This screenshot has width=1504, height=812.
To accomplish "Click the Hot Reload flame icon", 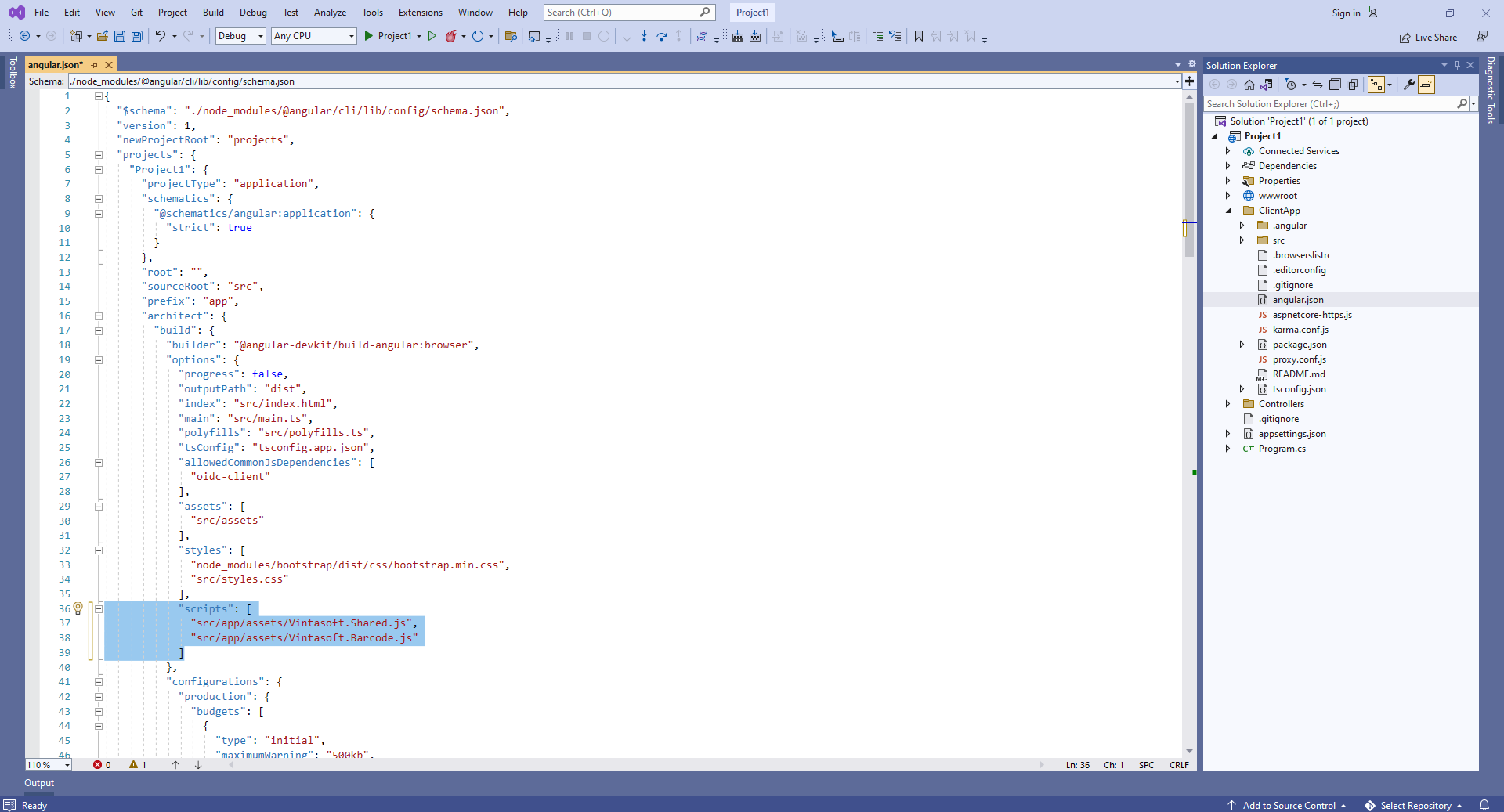I will click(x=450, y=36).
